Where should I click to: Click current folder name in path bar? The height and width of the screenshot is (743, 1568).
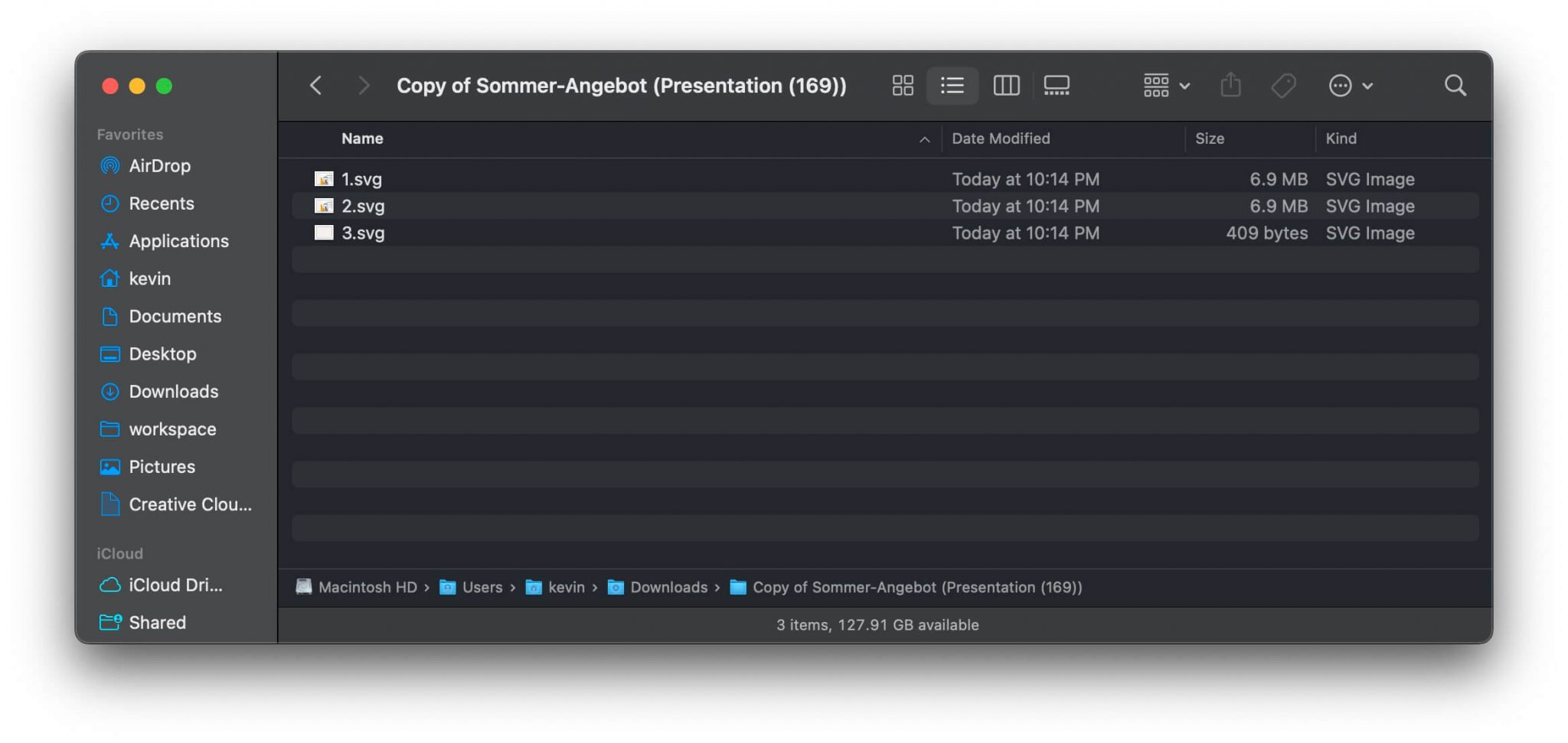[917, 586]
